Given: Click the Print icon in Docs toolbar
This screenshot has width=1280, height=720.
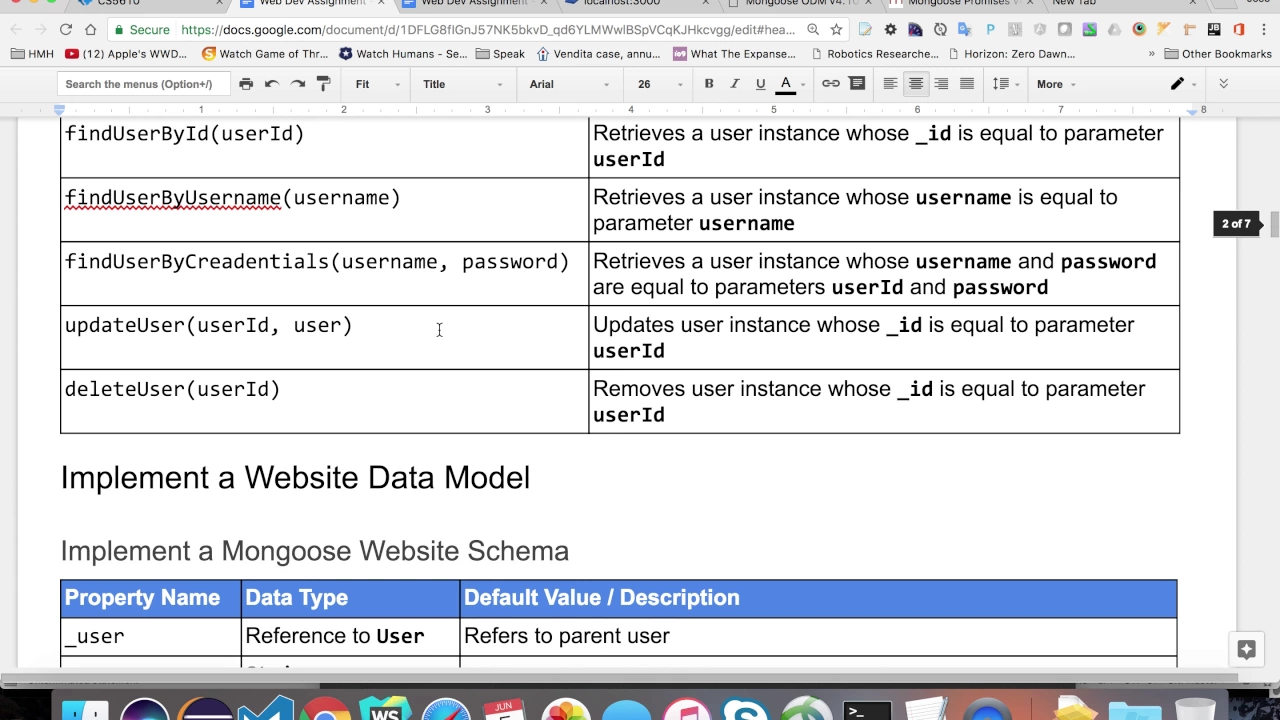Looking at the screenshot, I should coord(246,84).
